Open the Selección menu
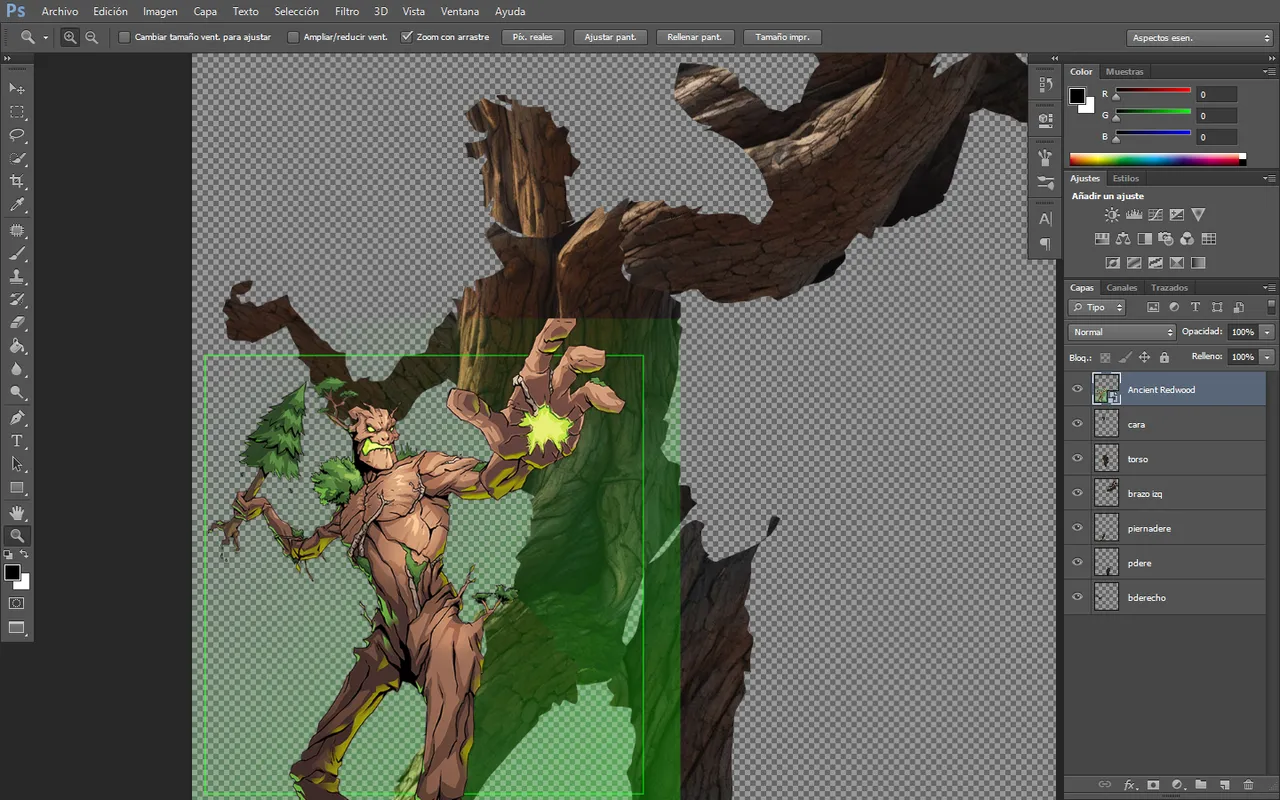The height and width of the screenshot is (800, 1280). [296, 12]
